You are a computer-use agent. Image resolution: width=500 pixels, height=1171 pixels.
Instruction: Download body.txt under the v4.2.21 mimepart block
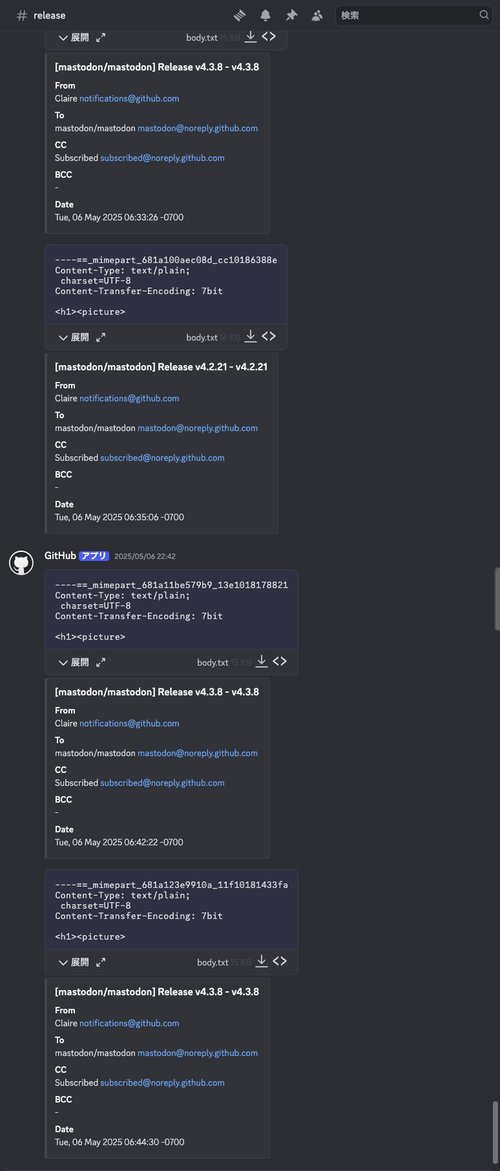[x=251, y=337]
